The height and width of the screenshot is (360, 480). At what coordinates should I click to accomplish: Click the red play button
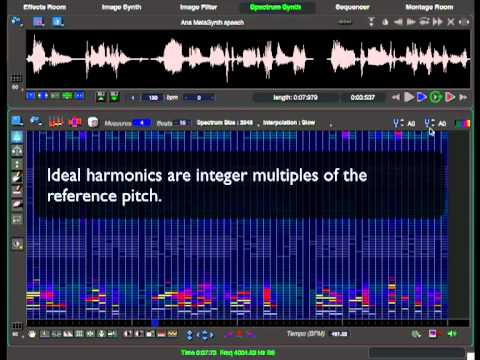450,97
